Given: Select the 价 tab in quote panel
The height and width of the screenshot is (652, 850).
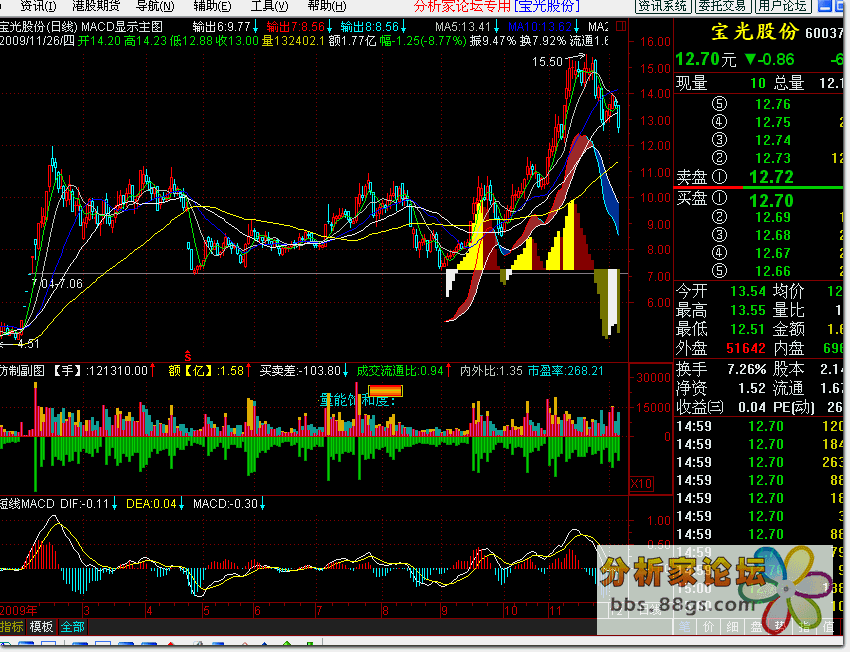Looking at the screenshot, I should click(709, 627).
